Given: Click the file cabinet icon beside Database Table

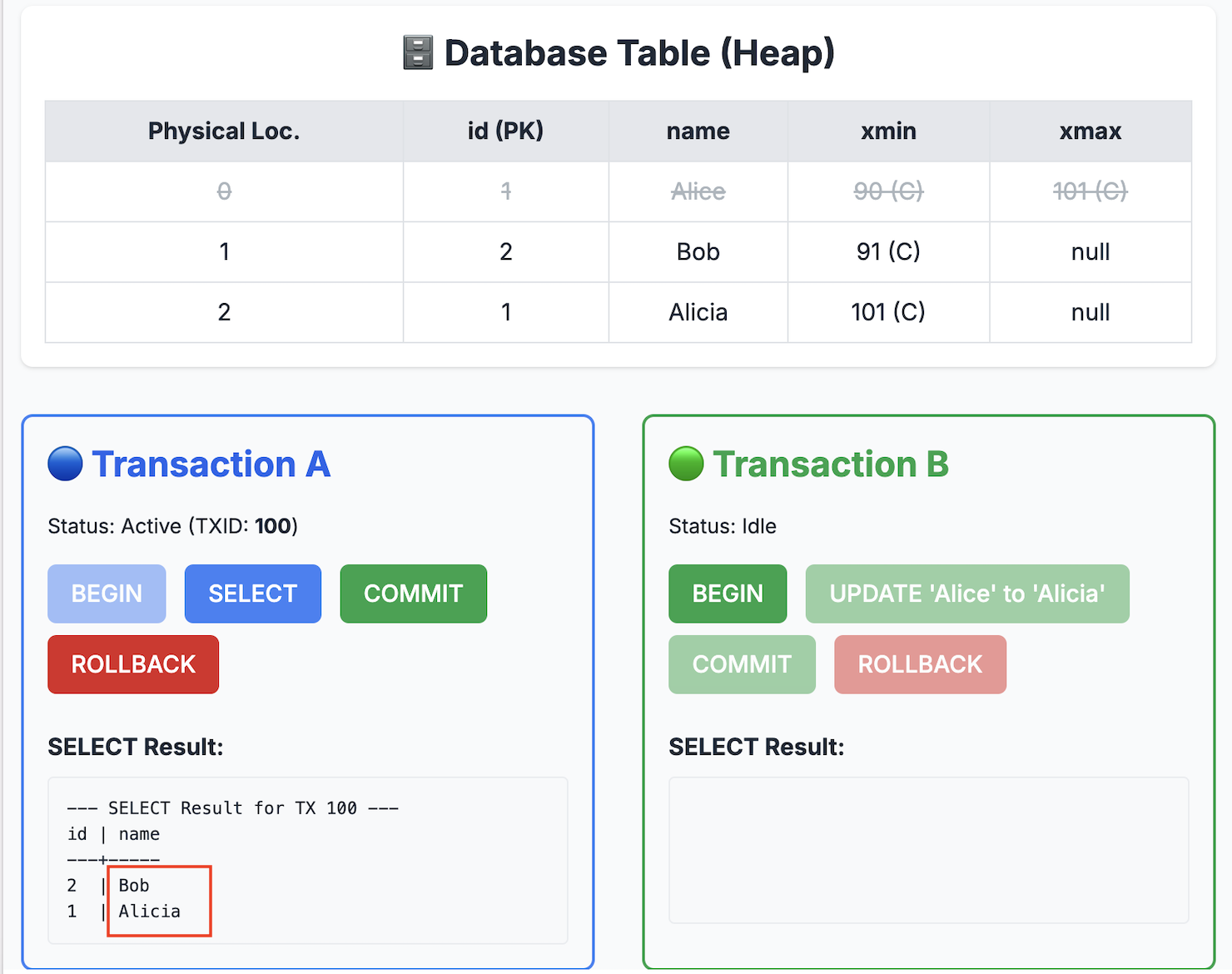Looking at the screenshot, I should click(x=418, y=53).
